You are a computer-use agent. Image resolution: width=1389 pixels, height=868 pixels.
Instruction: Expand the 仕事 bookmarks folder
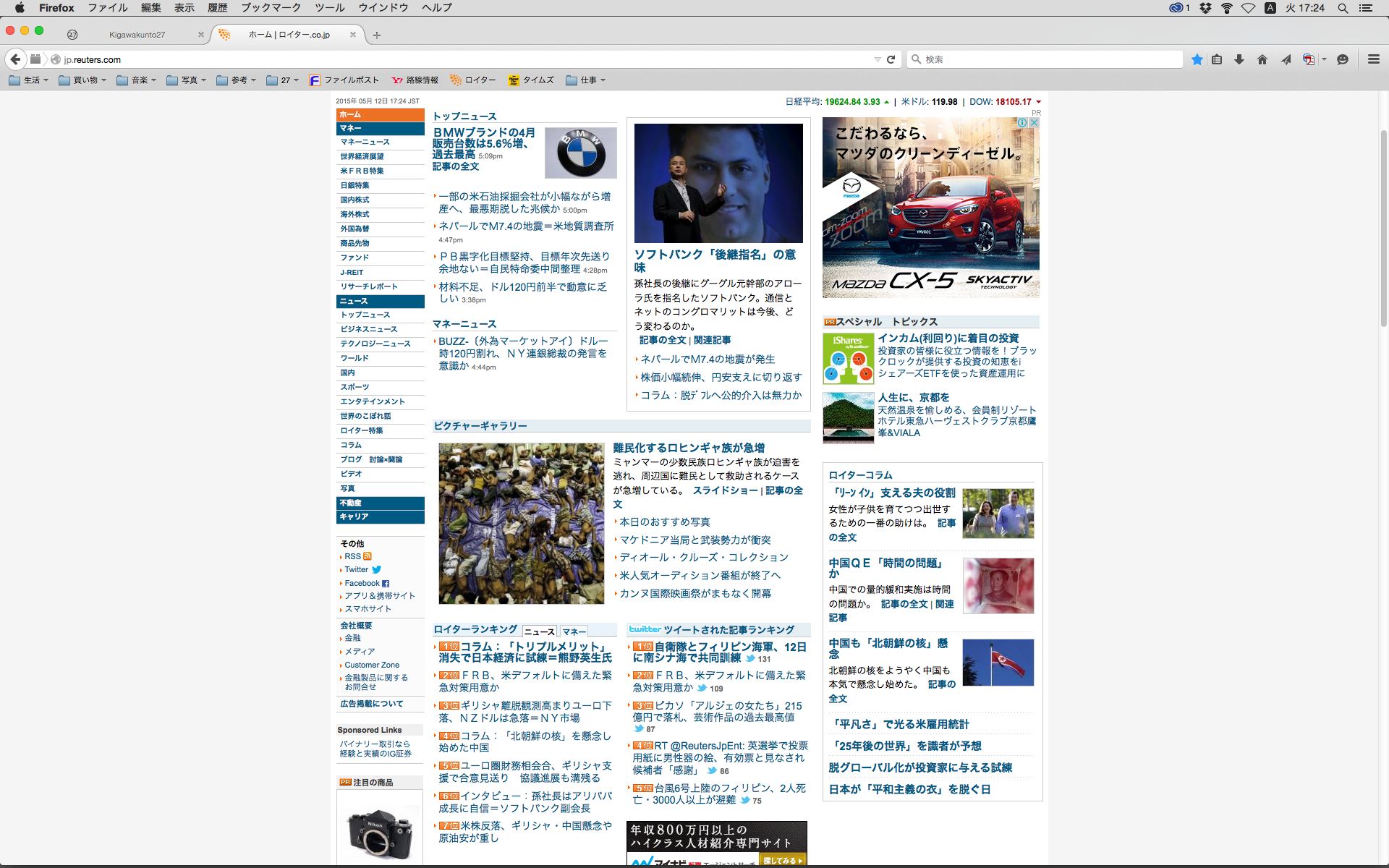586,80
